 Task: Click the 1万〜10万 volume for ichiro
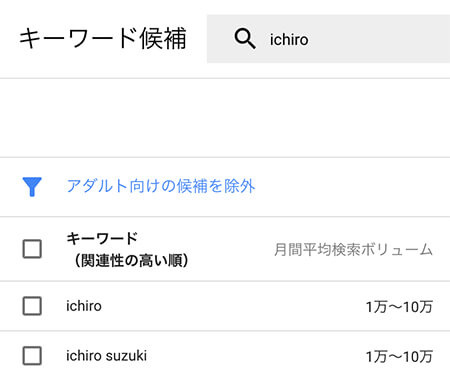(399, 307)
